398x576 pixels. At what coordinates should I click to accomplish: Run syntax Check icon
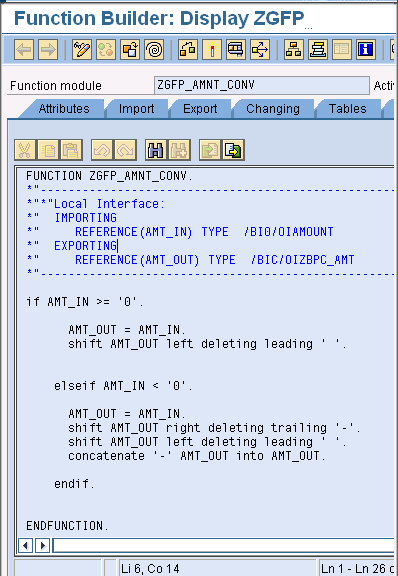(187, 50)
